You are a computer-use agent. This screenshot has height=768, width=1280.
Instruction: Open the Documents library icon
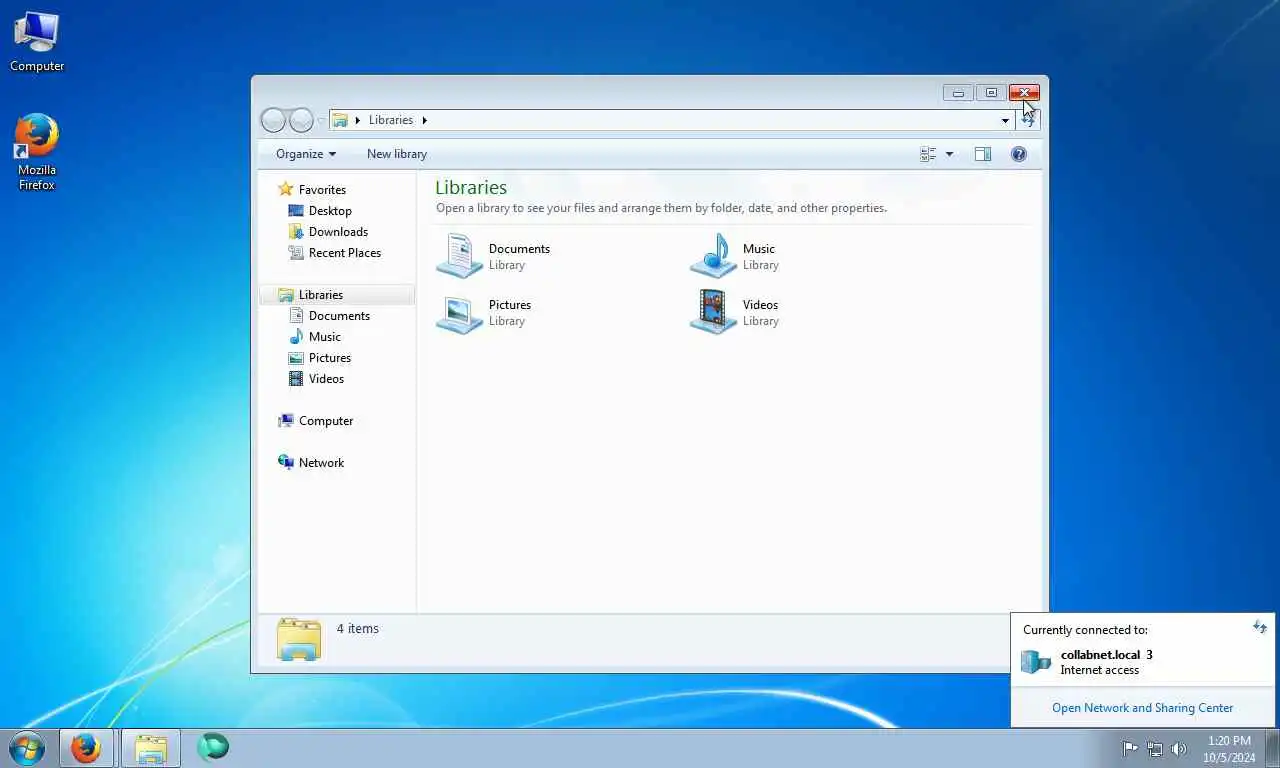[x=460, y=256]
